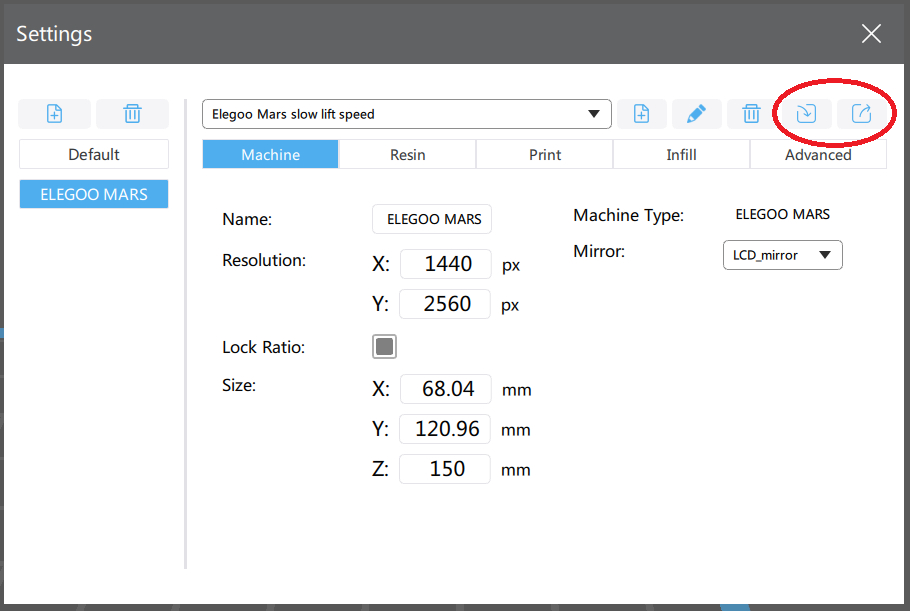This screenshot has height=611, width=910.
Task: Delete the selected machine with trash icon
Action: pos(132,114)
